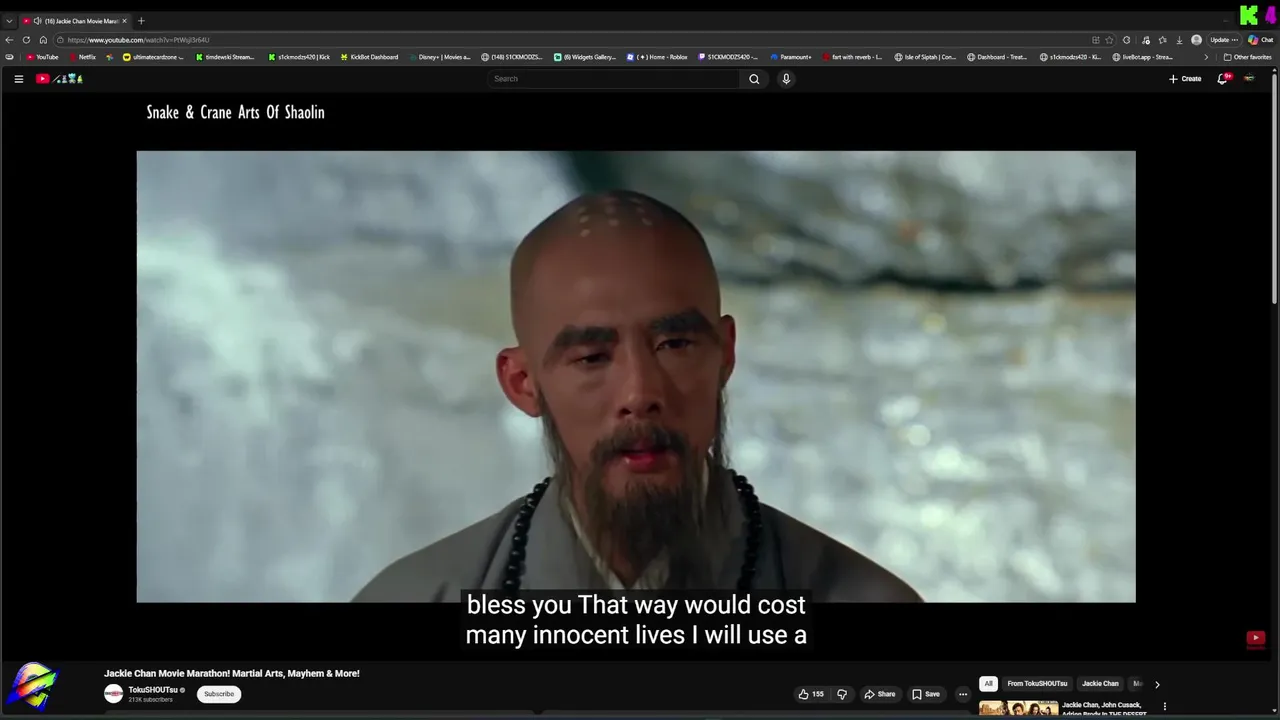
Task: Open TokuSHOUTsu channel name link
Action: coord(153,690)
